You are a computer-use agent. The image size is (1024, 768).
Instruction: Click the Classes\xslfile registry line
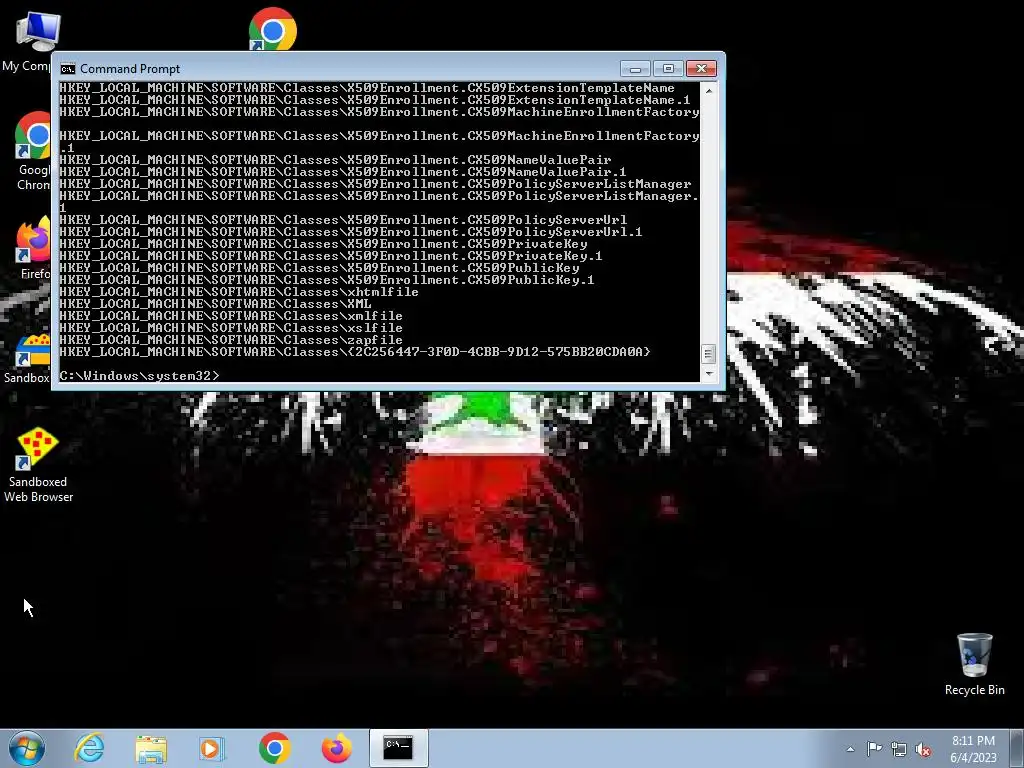click(231, 328)
